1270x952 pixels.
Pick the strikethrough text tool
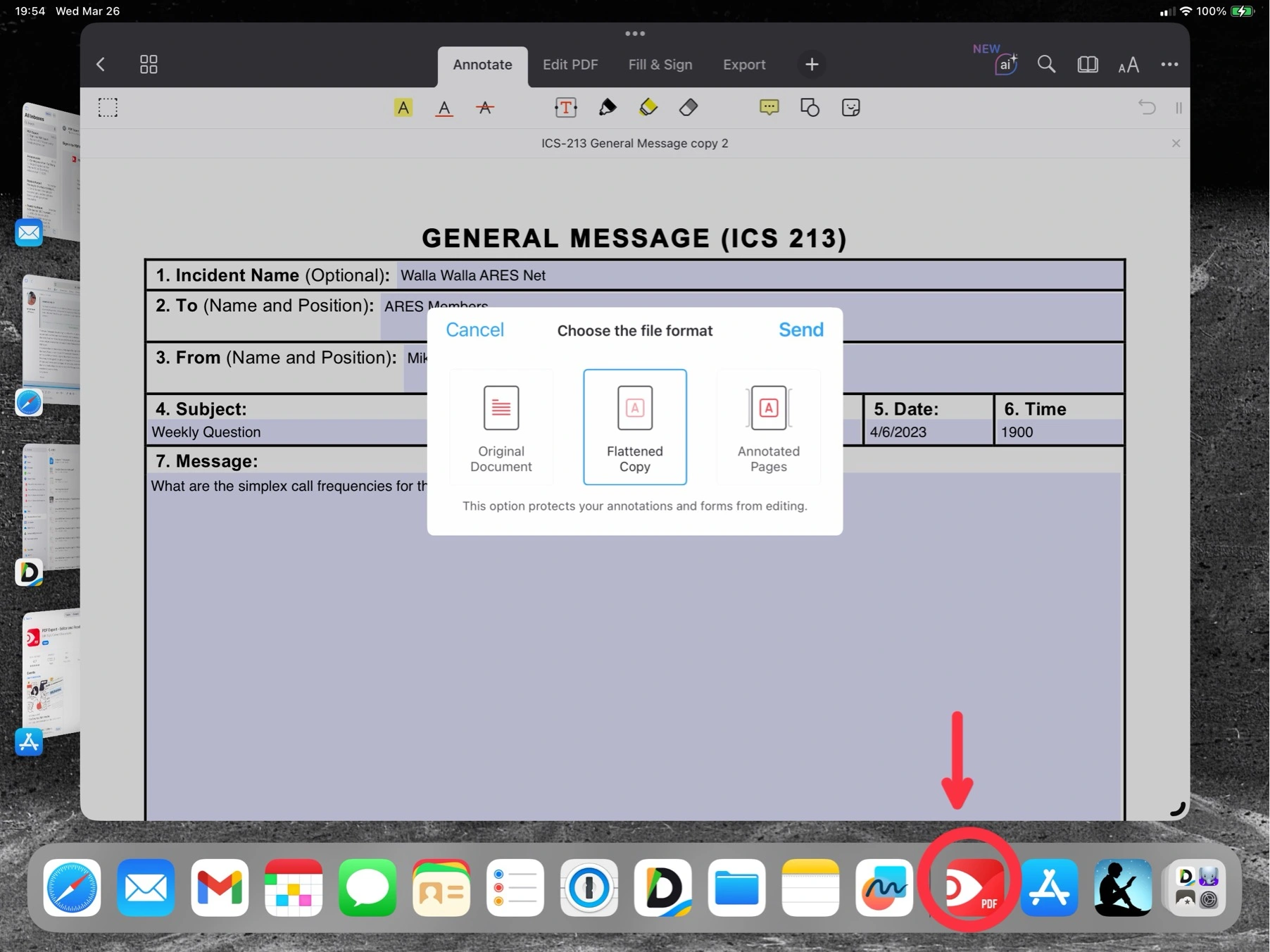click(484, 108)
